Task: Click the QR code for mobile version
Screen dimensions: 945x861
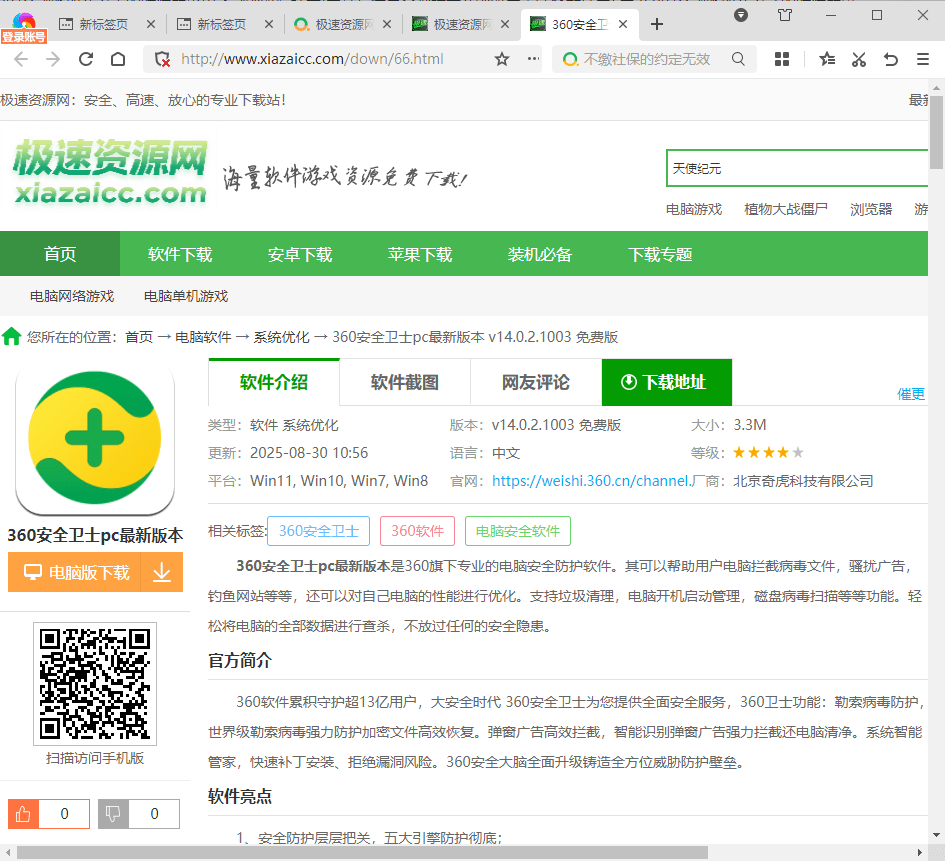Action: pos(95,683)
